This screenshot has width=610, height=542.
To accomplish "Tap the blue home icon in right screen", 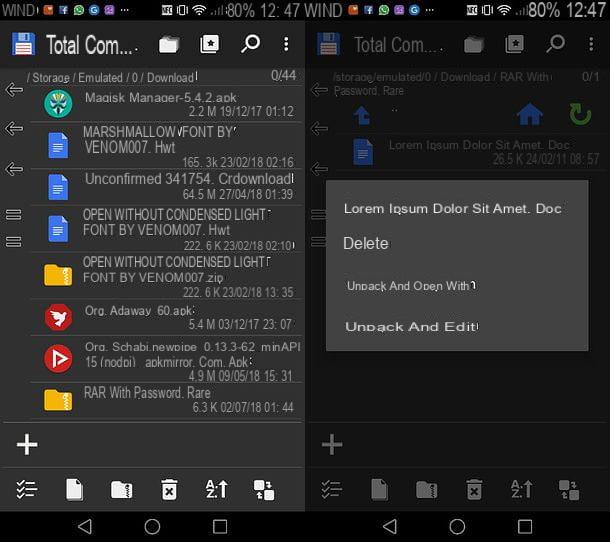I will click(x=529, y=114).
